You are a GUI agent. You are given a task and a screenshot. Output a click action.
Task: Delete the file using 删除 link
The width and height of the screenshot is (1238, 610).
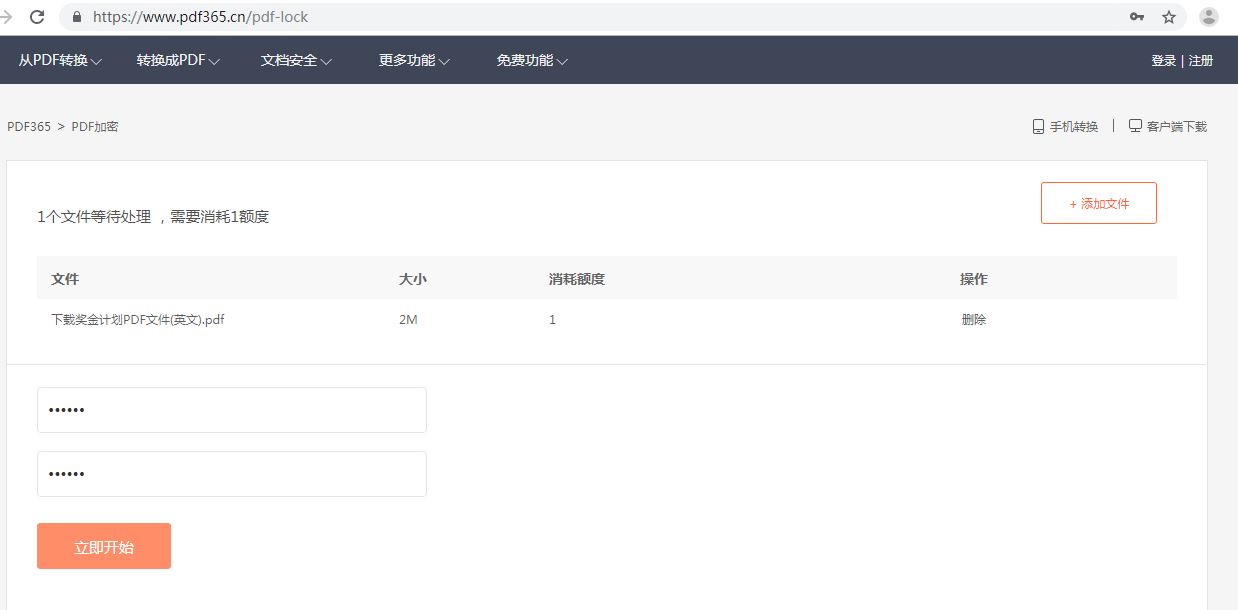(x=973, y=319)
